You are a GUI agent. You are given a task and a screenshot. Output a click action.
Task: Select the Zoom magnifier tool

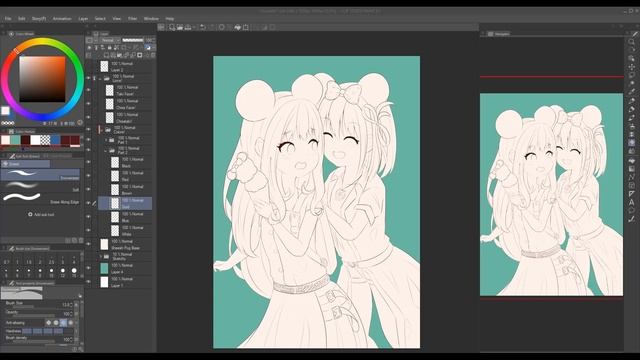(x=631, y=42)
